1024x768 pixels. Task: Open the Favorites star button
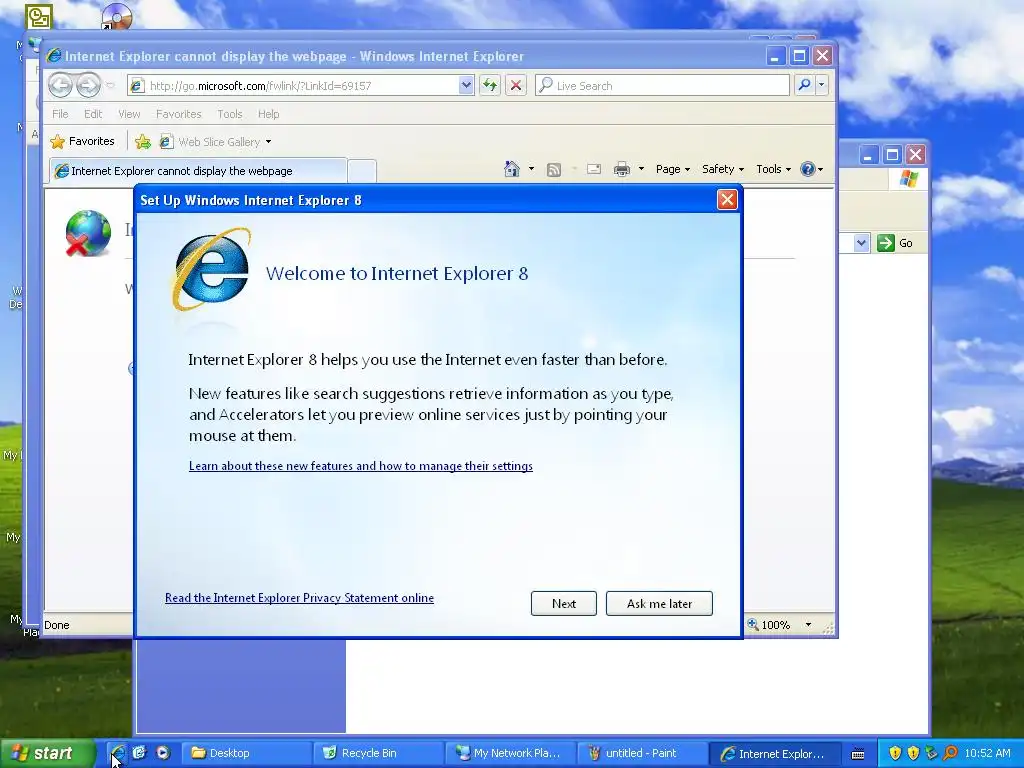(x=82, y=141)
